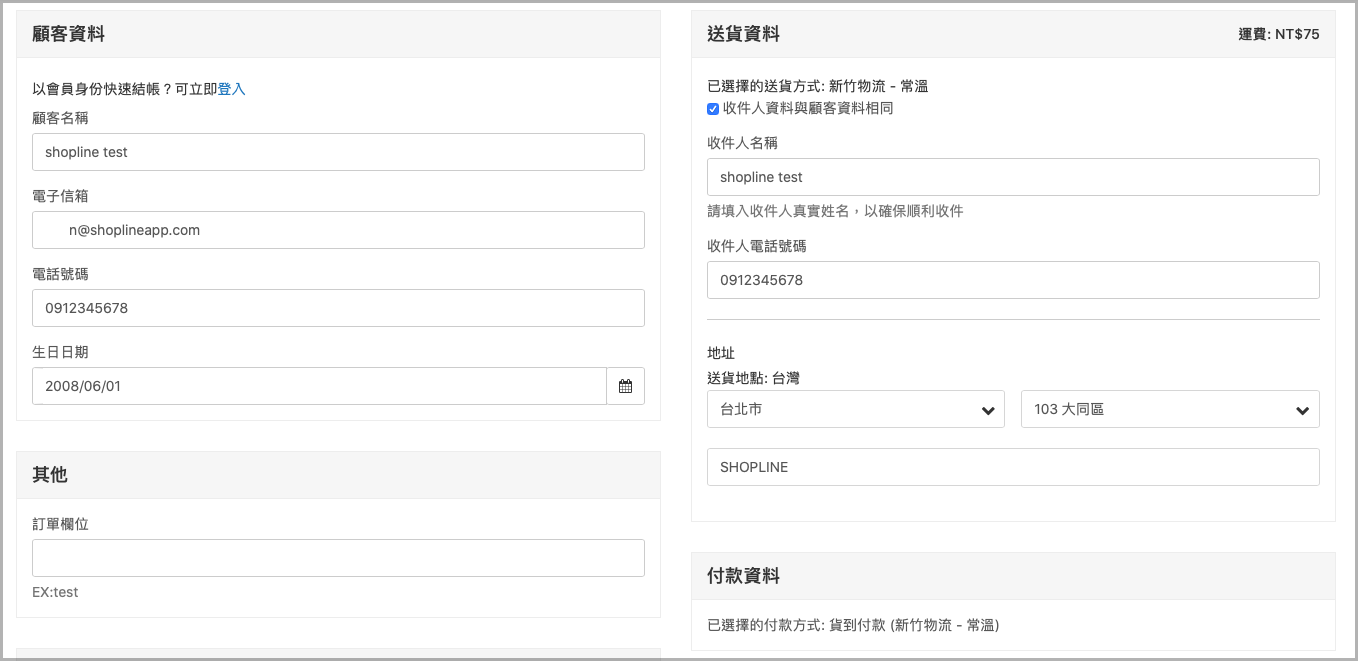The width and height of the screenshot is (1358, 661).
Task: Click the 請填入收件人真實姓名 hint text
Action: [x=835, y=211]
